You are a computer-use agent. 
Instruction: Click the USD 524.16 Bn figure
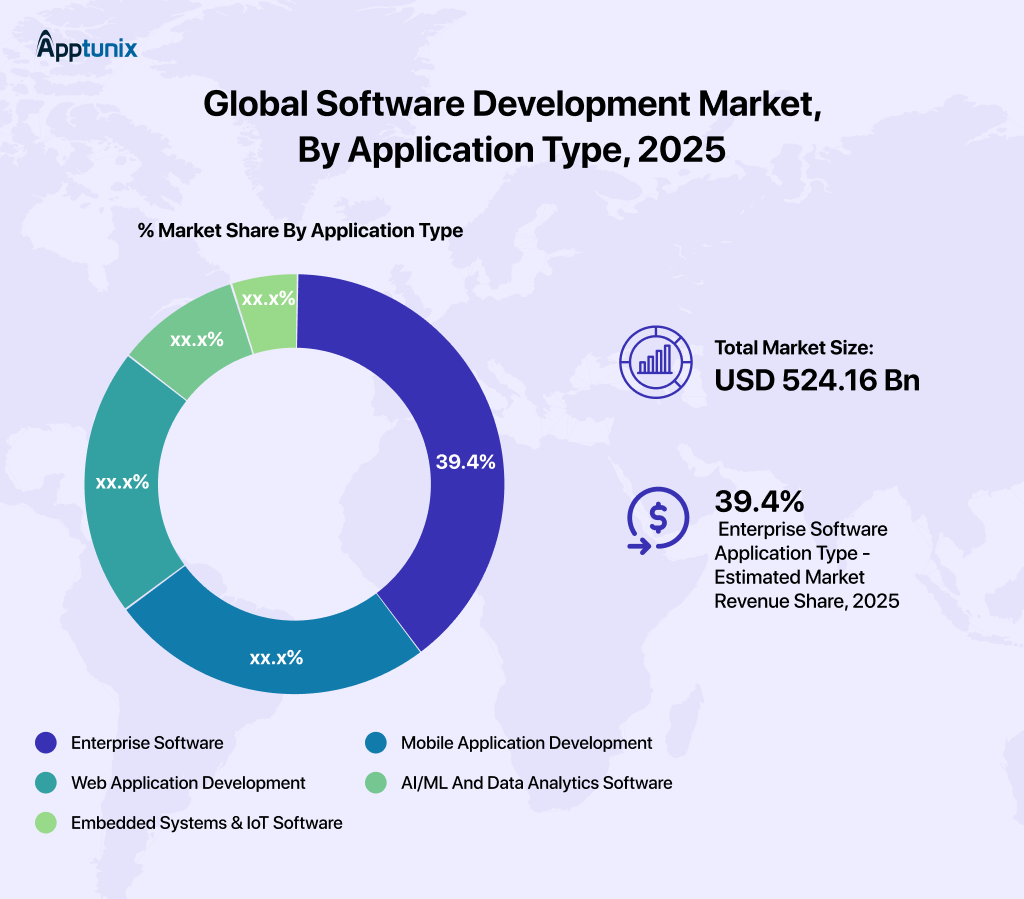pos(817,381)
